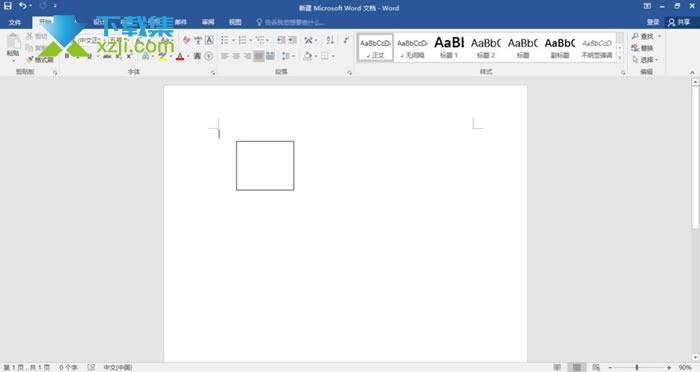
Task: Switch to the 审阅 (Review) tab
Action: (x=208, y=22)
